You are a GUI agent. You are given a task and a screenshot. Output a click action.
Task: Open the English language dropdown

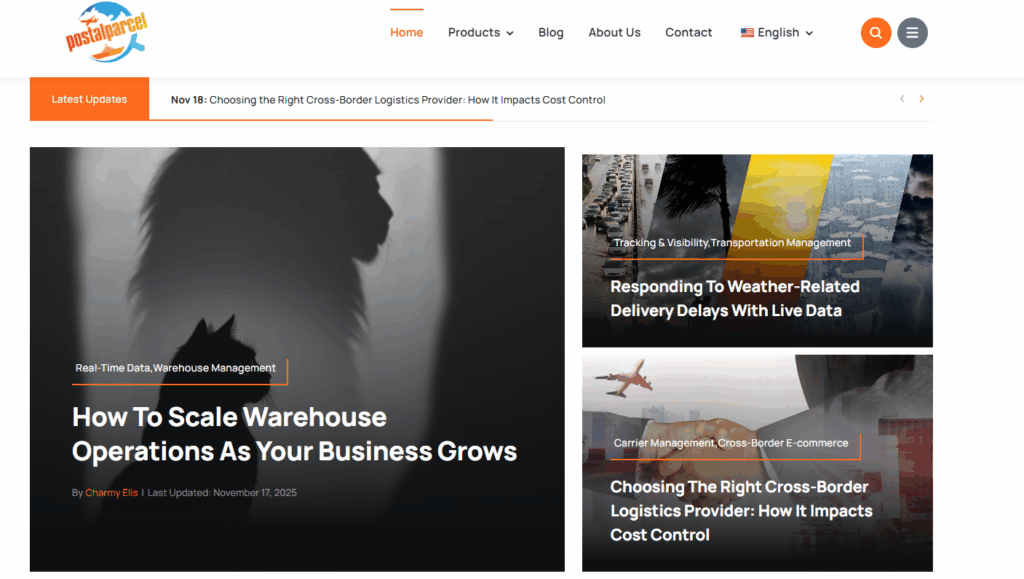777,33
